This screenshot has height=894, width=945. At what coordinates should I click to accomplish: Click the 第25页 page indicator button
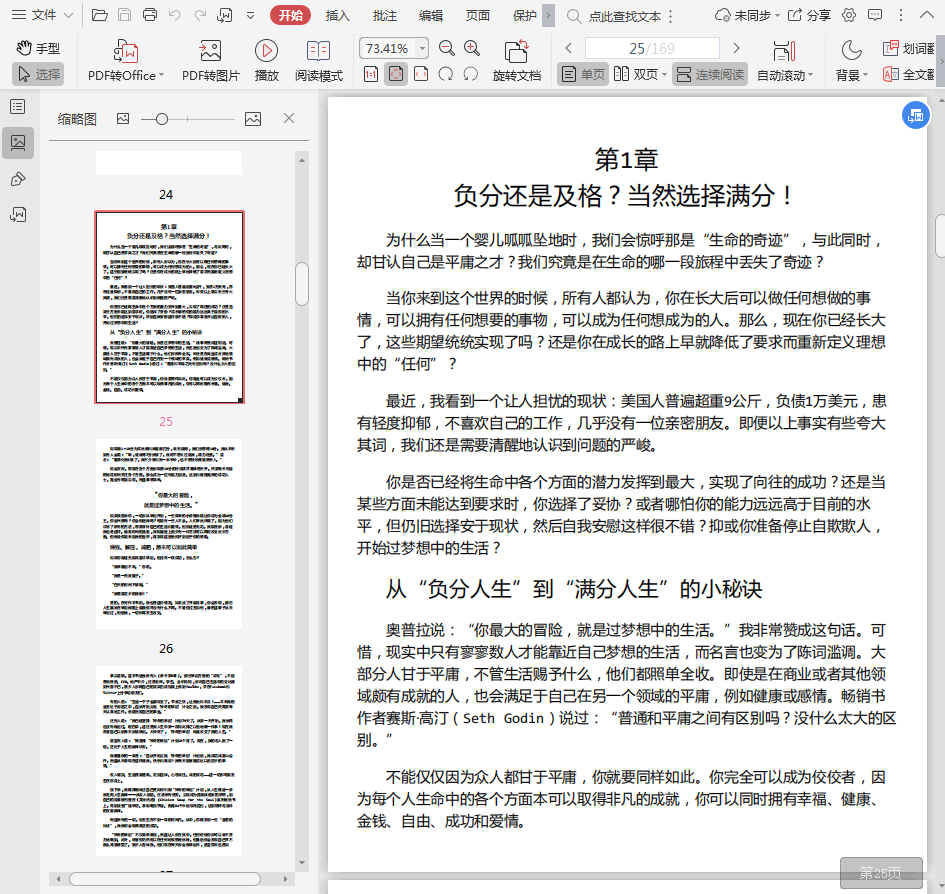pyautogui.click(x=881, y=872)
